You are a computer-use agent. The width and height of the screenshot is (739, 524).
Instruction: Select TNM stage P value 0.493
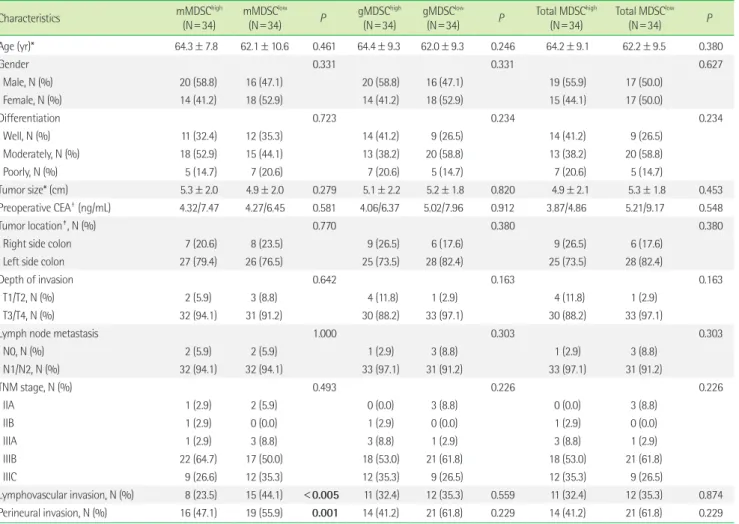[324, 387]
